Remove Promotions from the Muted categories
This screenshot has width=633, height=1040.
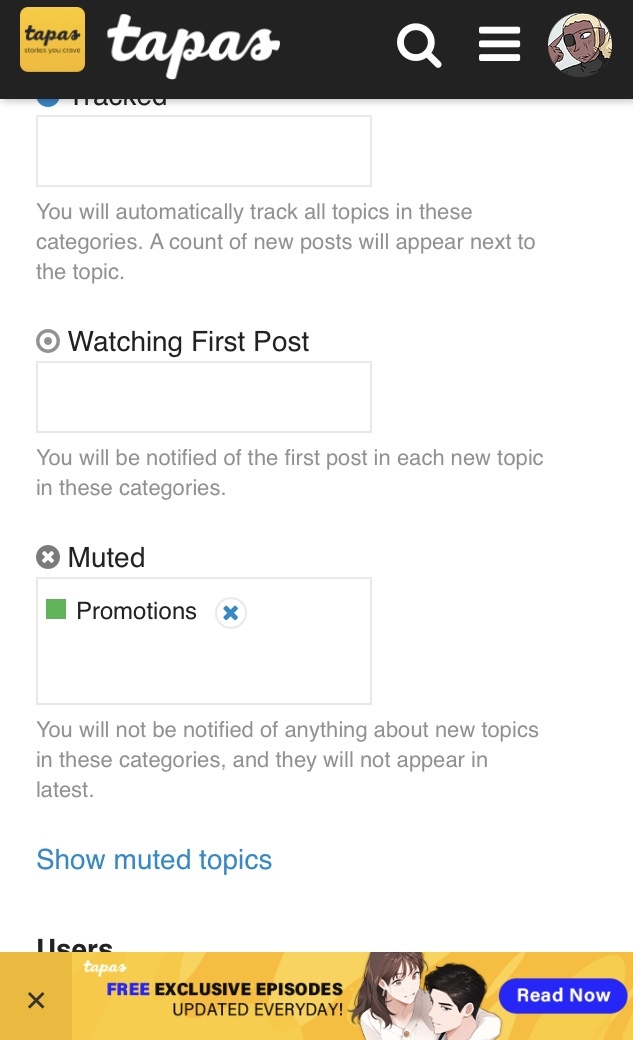coord(231,613)
